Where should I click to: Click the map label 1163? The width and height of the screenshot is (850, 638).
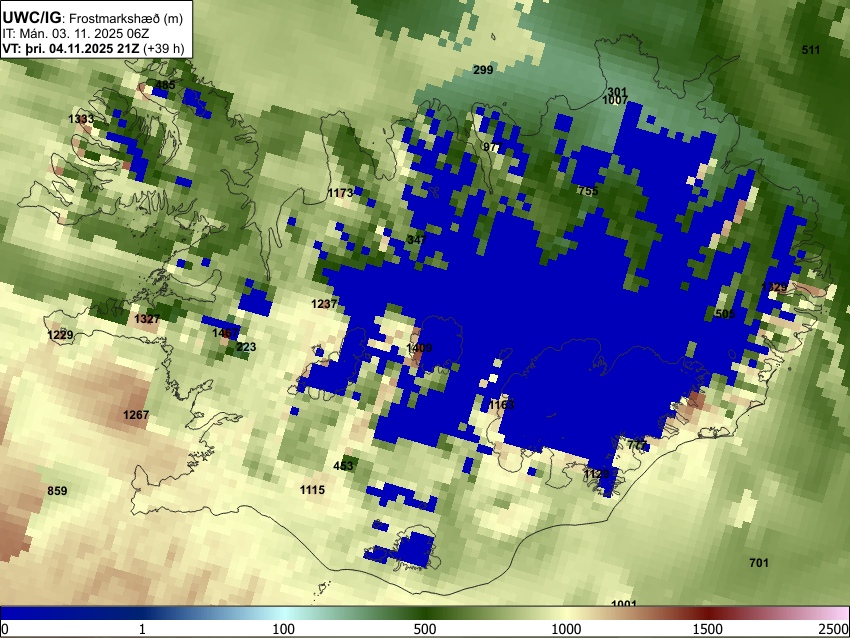(501, 405)
